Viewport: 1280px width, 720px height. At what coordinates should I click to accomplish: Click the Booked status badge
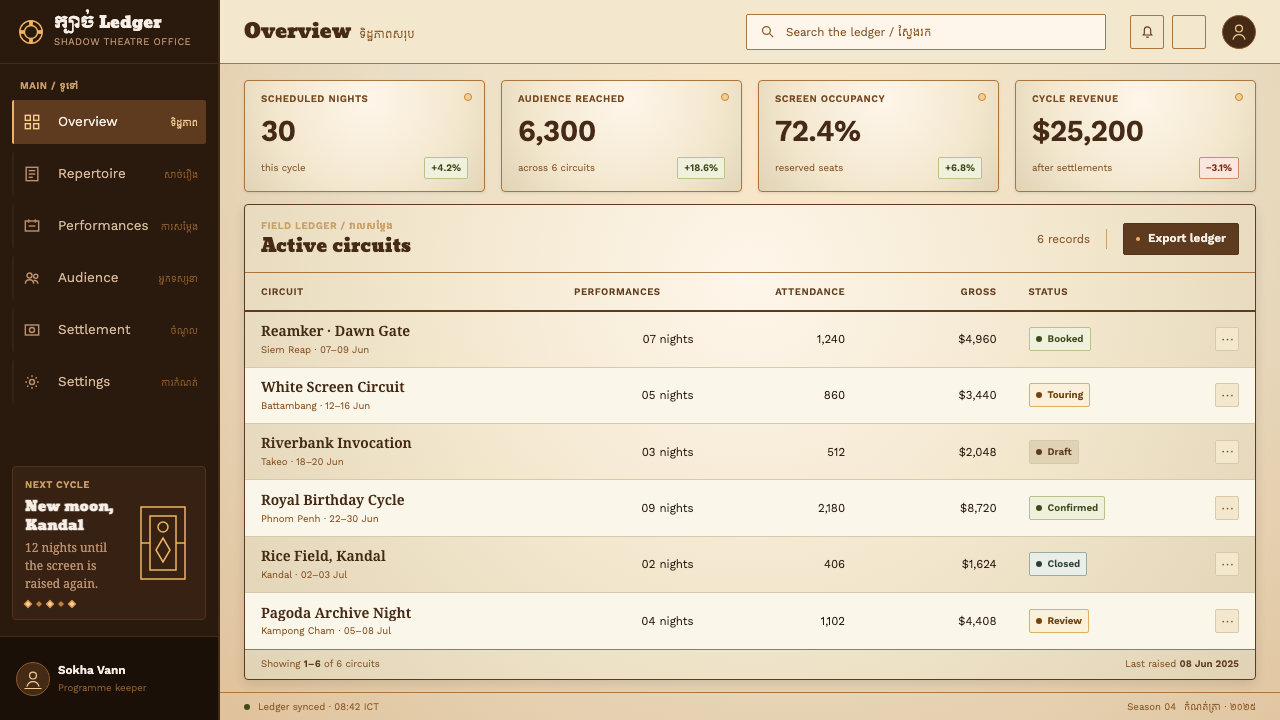tap(1060, 339)
